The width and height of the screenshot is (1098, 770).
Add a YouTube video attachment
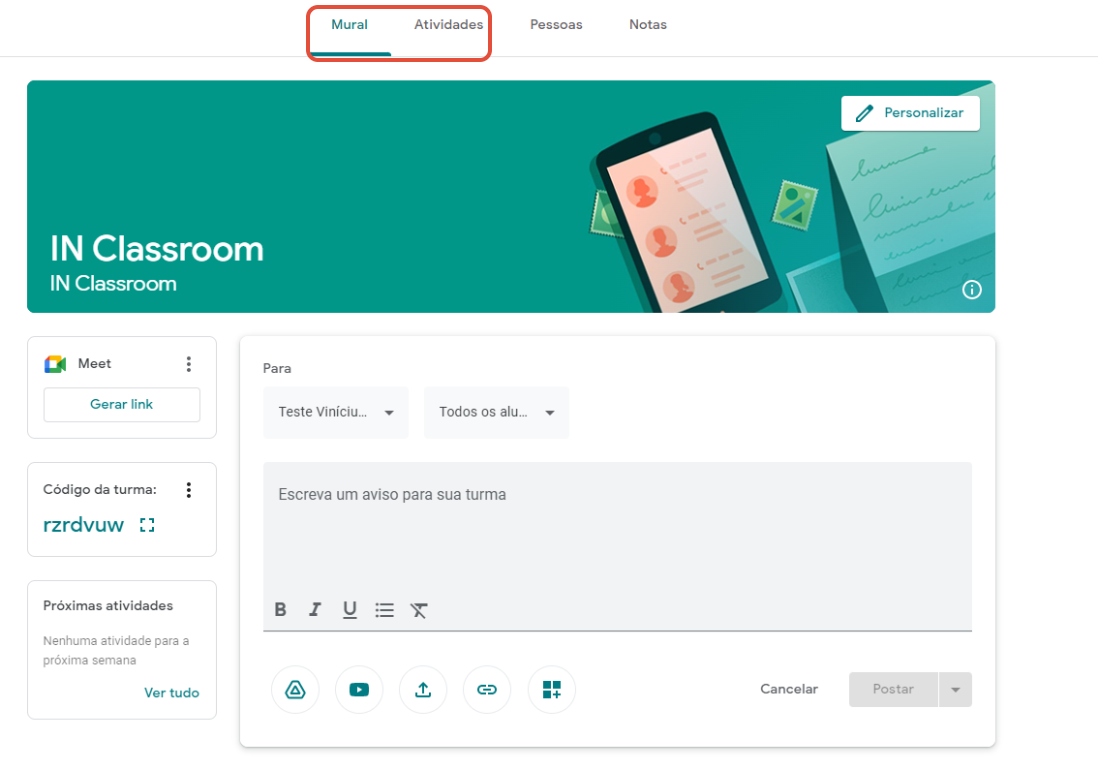359,690
